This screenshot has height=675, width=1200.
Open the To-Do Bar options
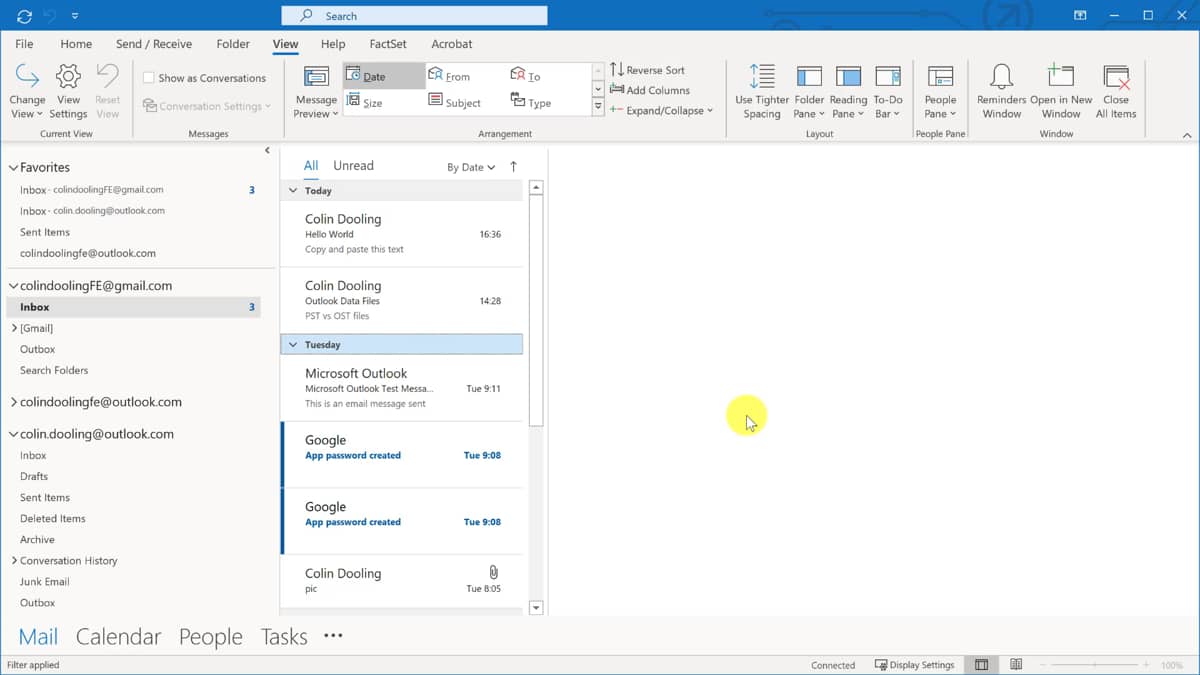coord(887,92)
